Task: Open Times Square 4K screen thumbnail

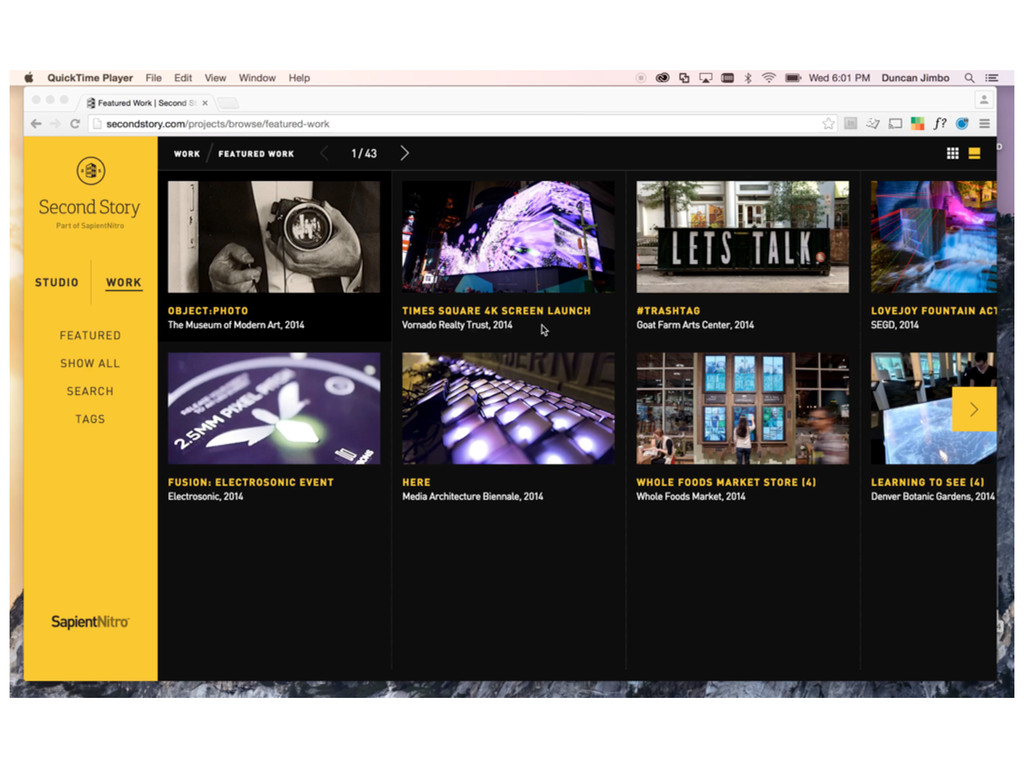Action: (x=508, y=236)
